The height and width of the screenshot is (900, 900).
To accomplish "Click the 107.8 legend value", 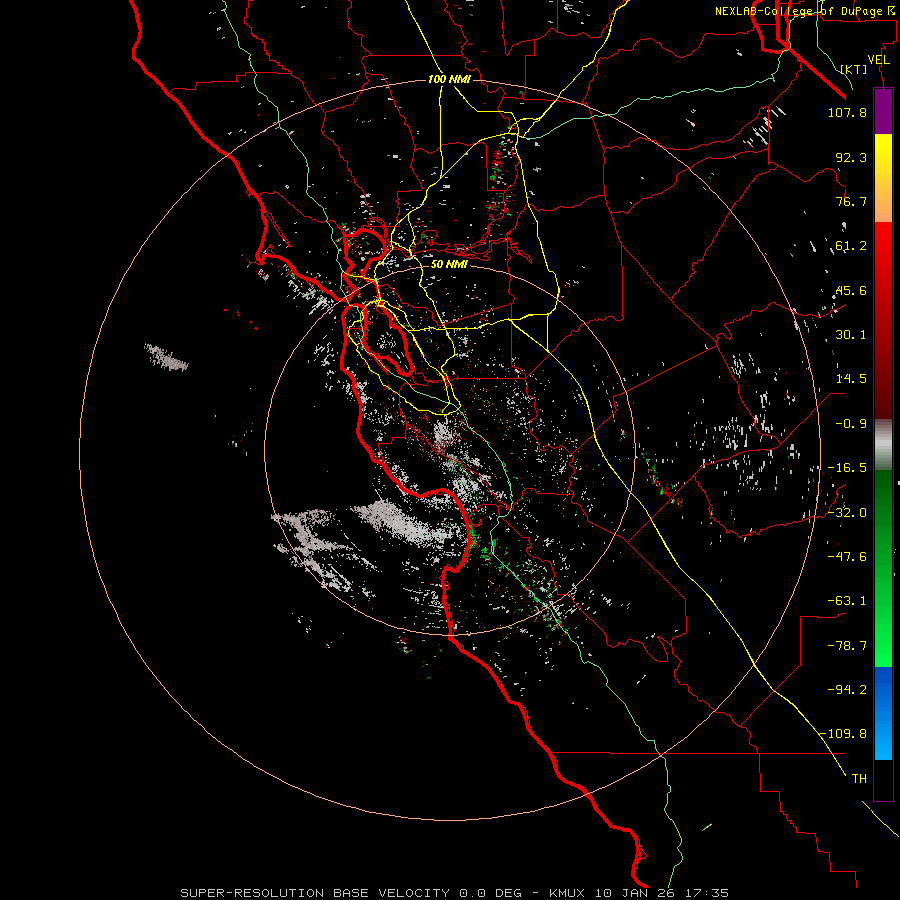I will (847, 112).
